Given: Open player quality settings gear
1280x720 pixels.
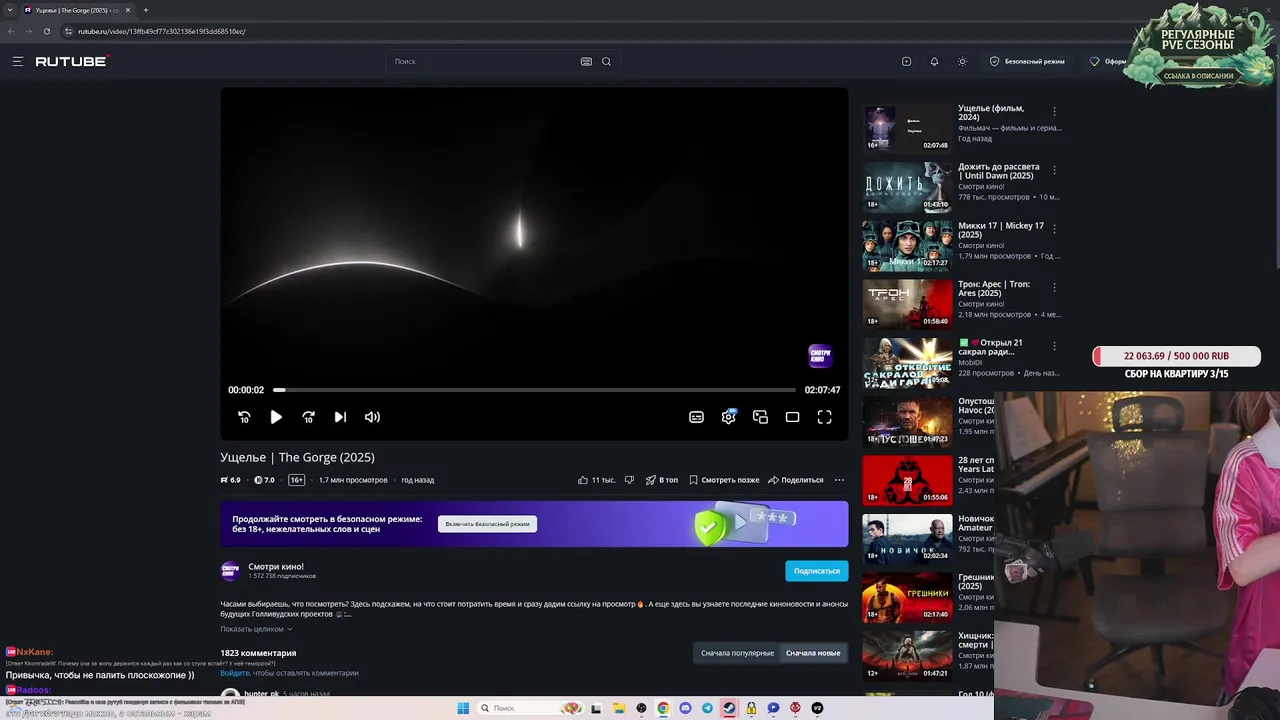Looking at the screenshot, I should (729, 417).
